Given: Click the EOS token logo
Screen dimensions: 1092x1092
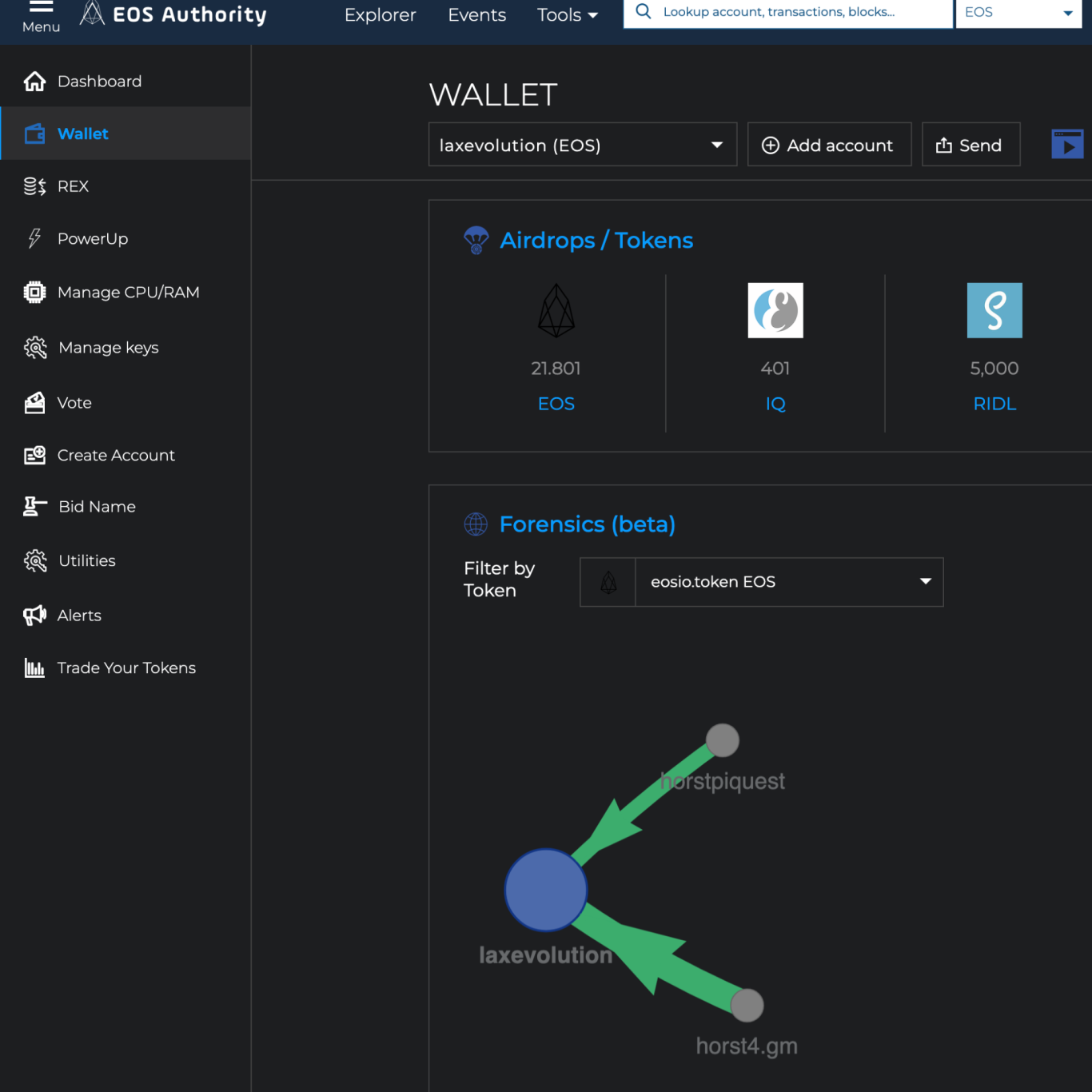Looking at the screenshot, I should click(x=556, y=310).
